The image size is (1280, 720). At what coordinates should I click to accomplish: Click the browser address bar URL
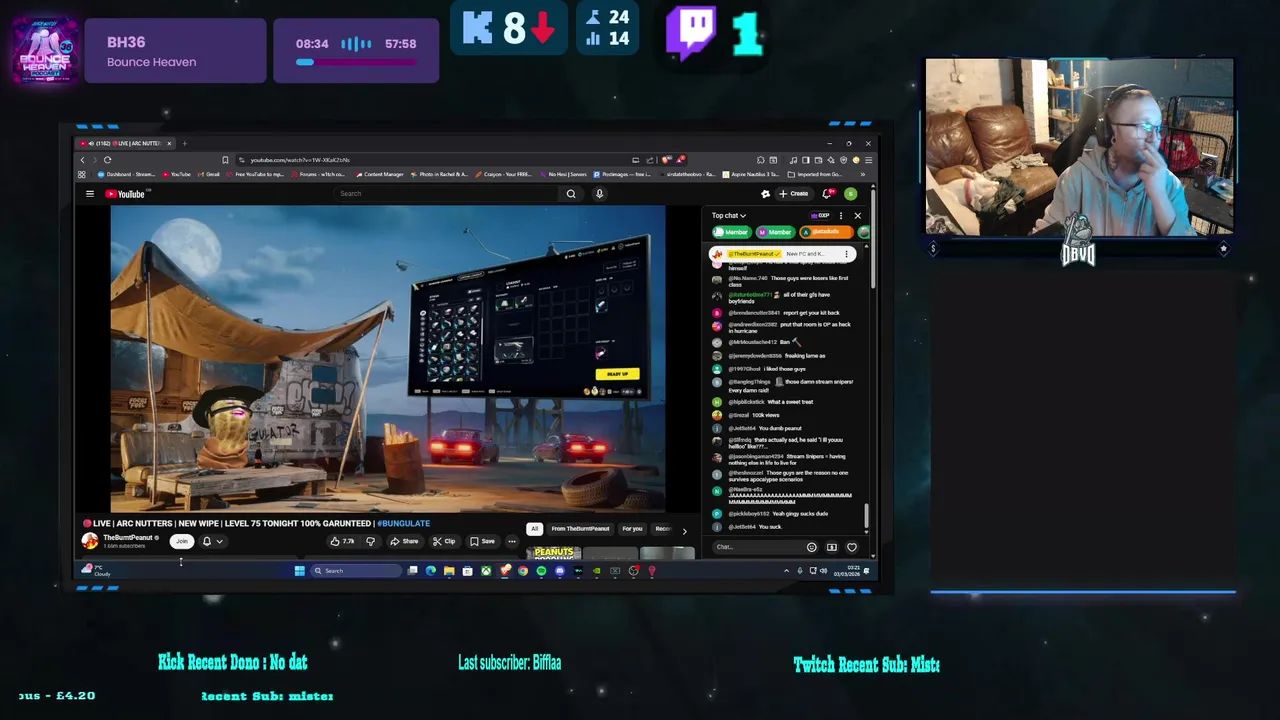coord(300,160)
